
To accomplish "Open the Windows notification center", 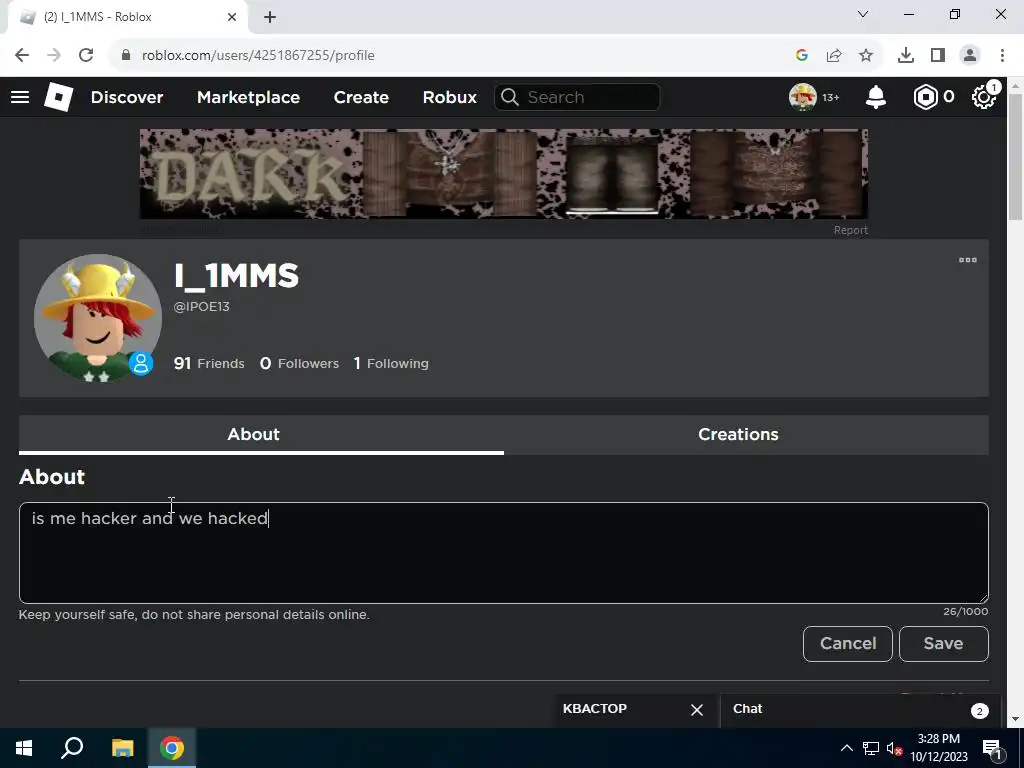I will pyautogui.click(x=993, y=748).
